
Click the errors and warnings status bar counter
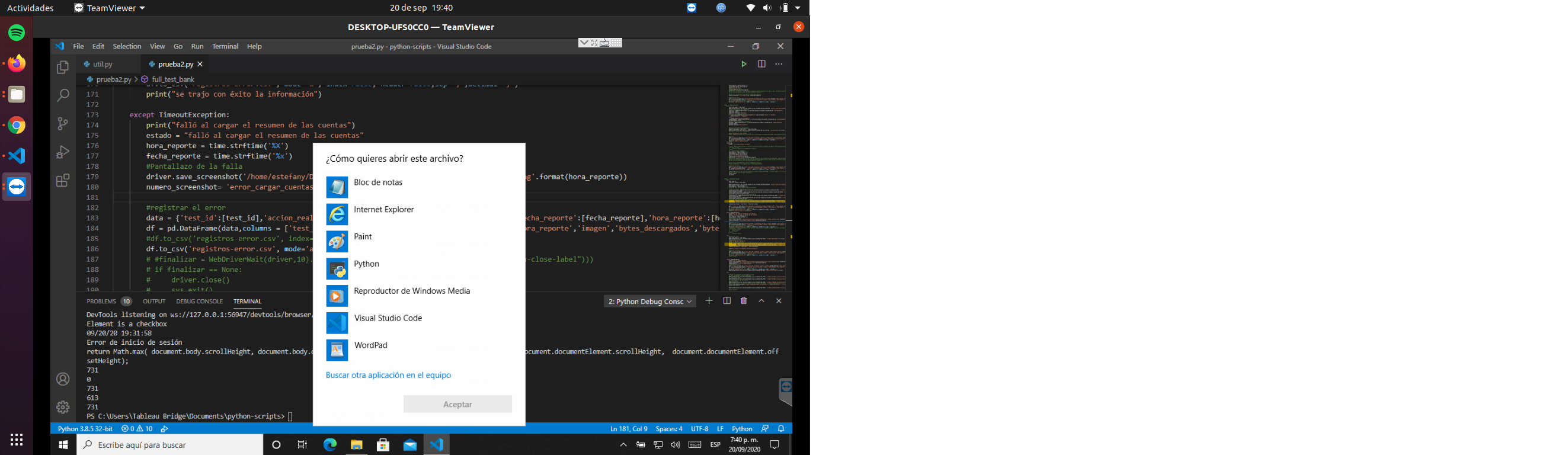[x=137, y=429]
